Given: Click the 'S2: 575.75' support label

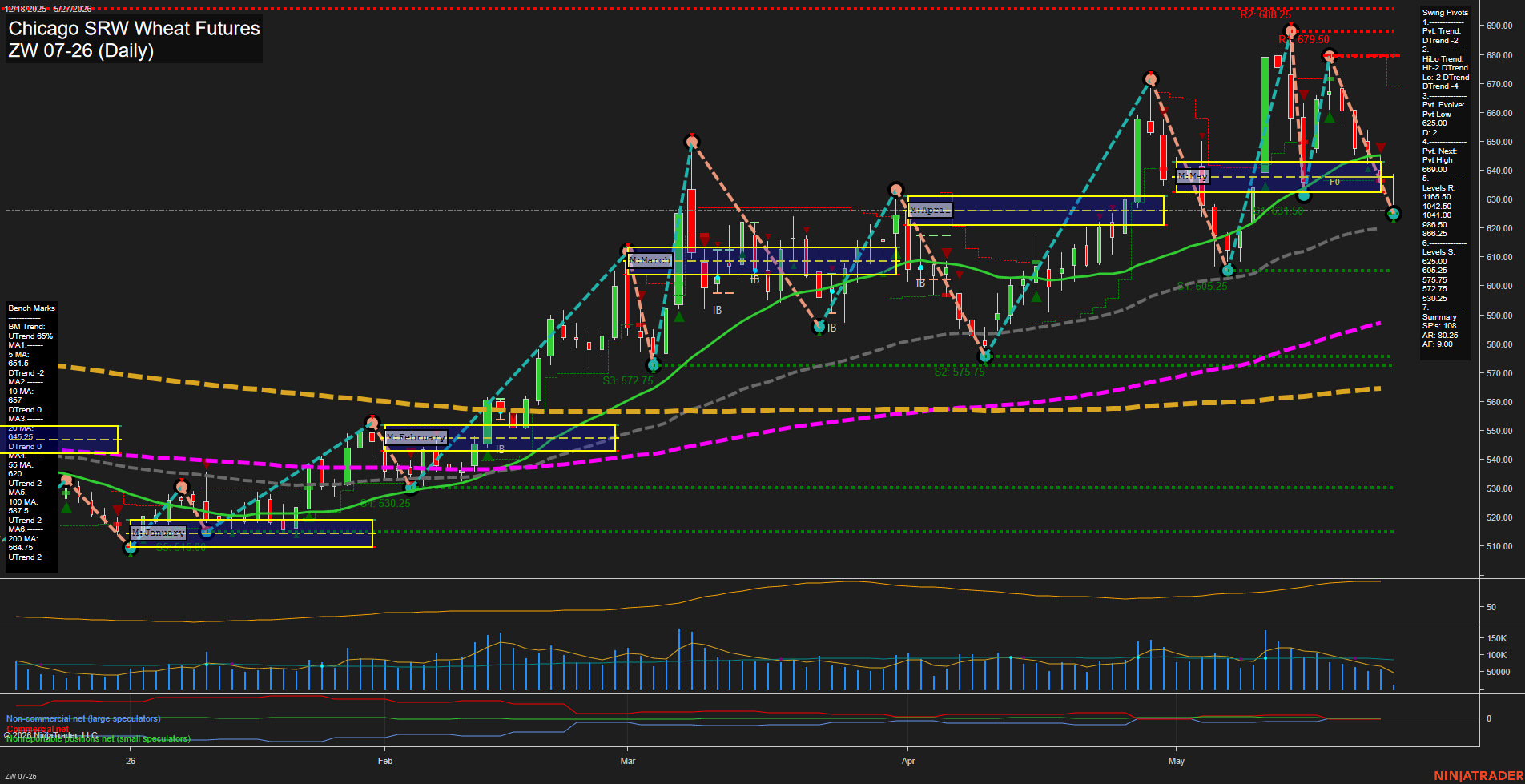Looking at the screenshot, I should 960,372.
